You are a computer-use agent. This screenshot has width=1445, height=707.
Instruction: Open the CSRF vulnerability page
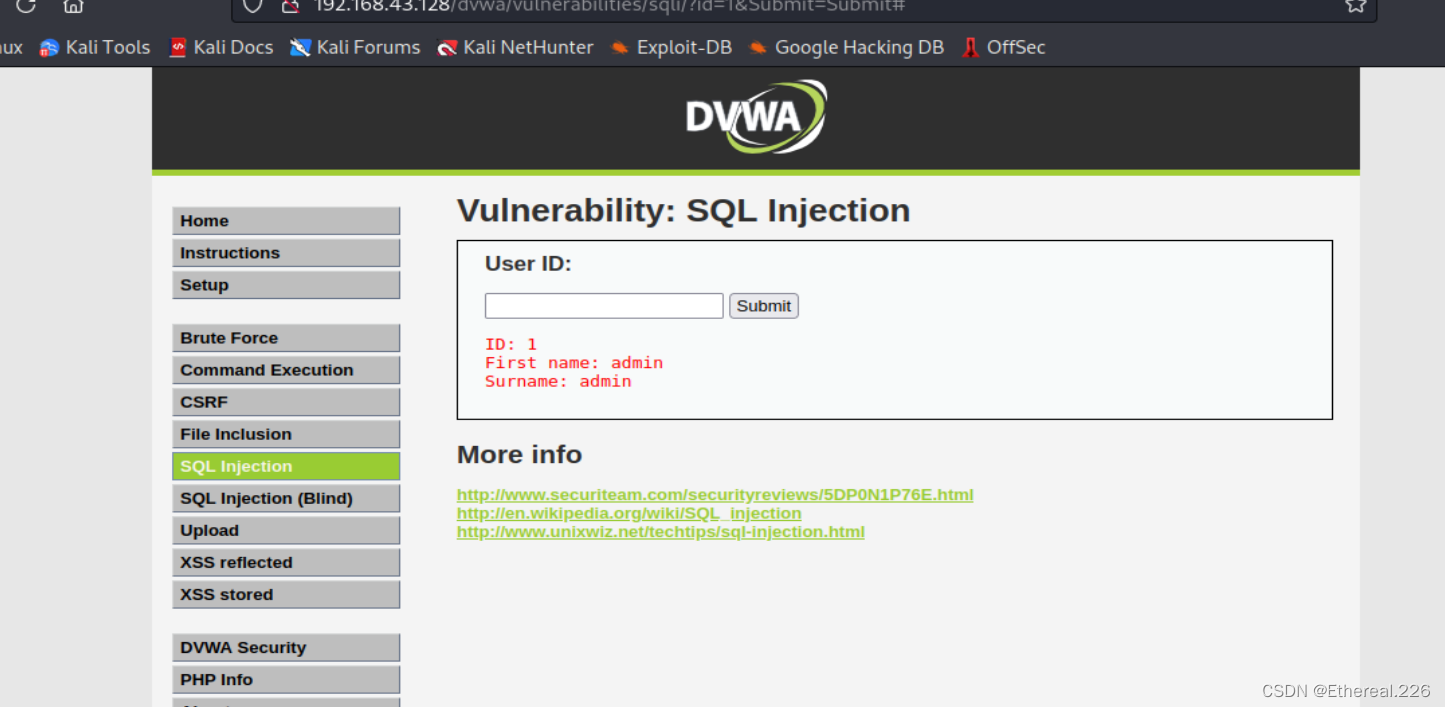(x=286, y=402)
